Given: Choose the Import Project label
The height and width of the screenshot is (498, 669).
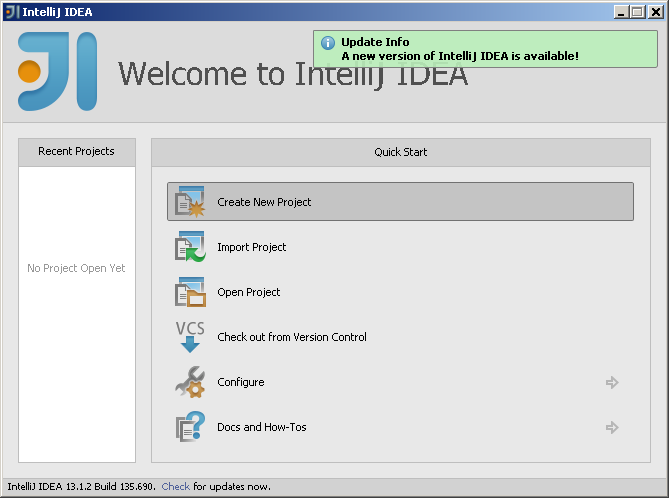Looking at the screenshot, I should pyautogui.click(x=252, y=247).
